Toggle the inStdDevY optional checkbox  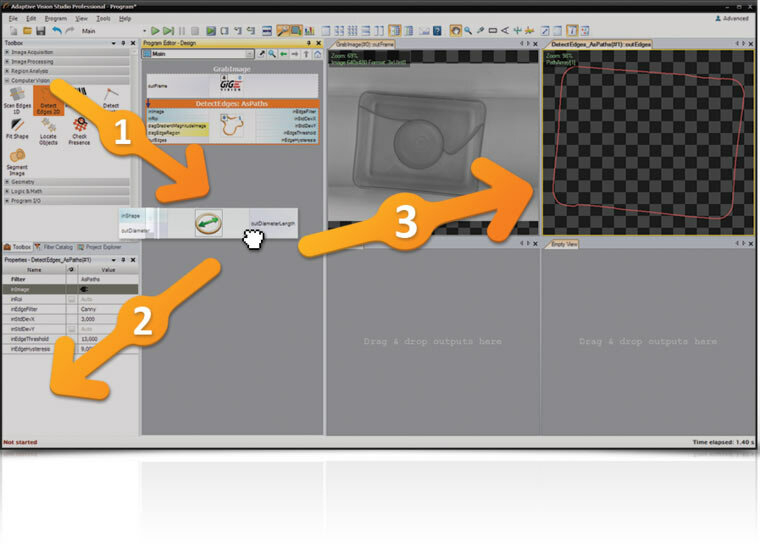(x=71, y=329)
